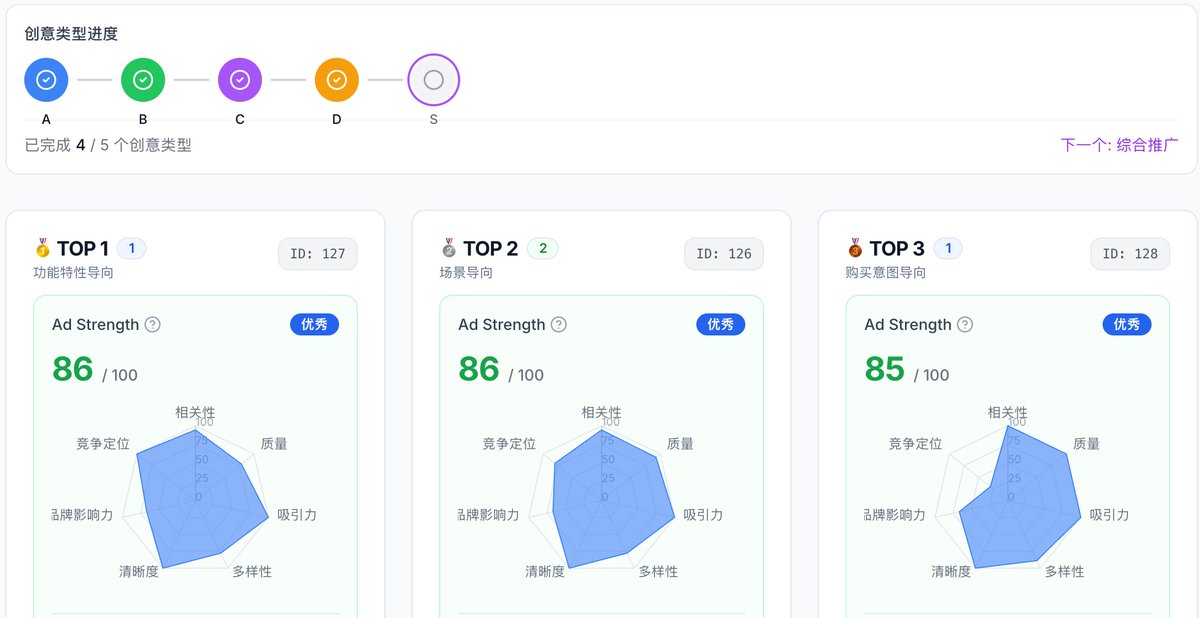Click 质量 axis label in TOP 2 chart
This screenshot has height=618, width=1200.
pos(680,443)
